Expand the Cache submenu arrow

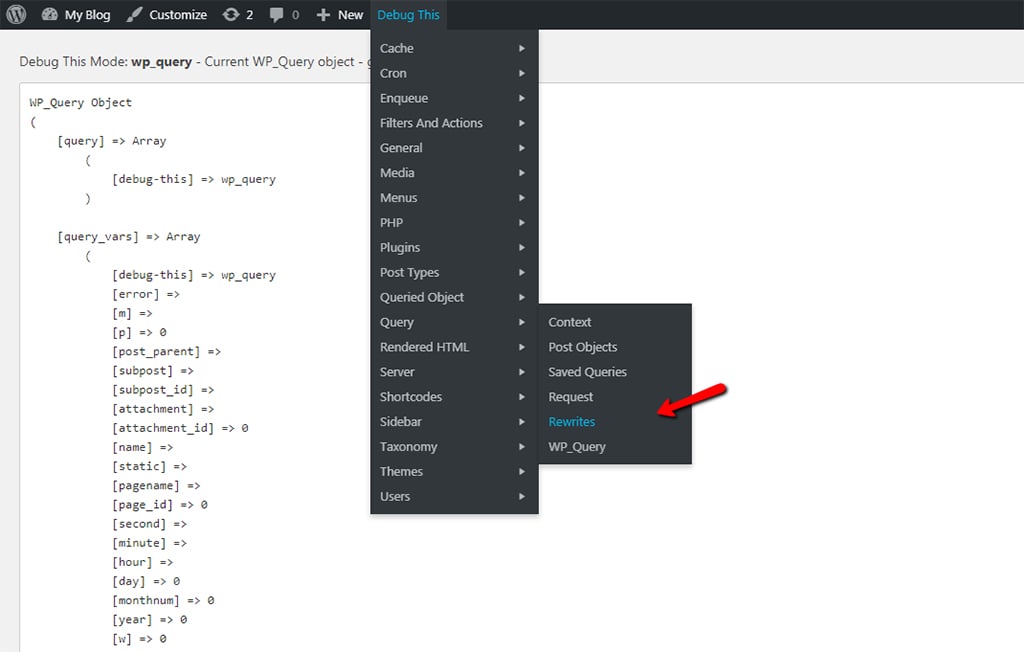[x=522, y=48]
